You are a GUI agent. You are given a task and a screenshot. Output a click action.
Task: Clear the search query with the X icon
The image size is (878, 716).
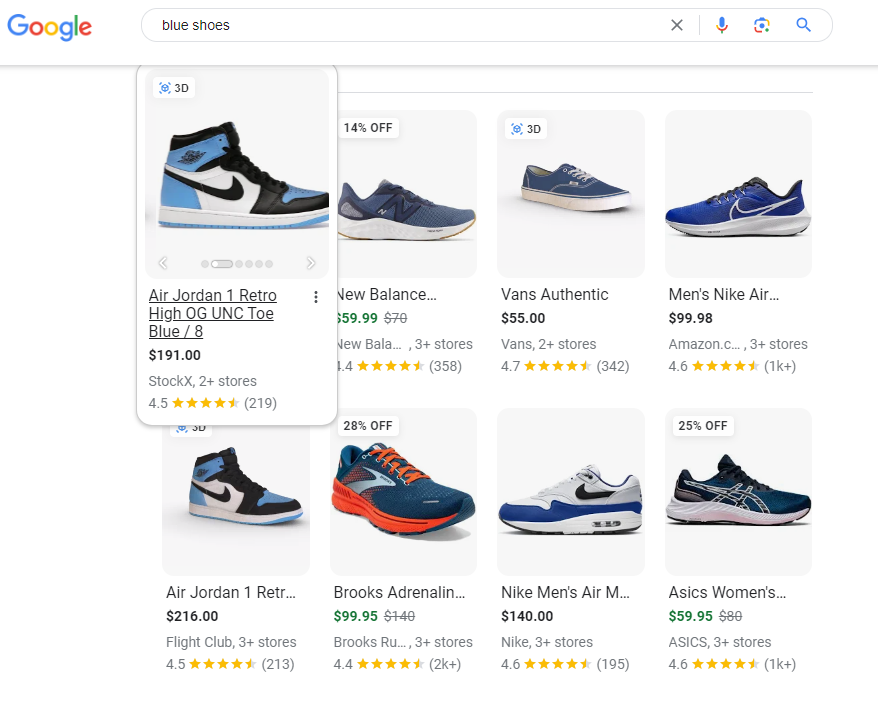677,25
